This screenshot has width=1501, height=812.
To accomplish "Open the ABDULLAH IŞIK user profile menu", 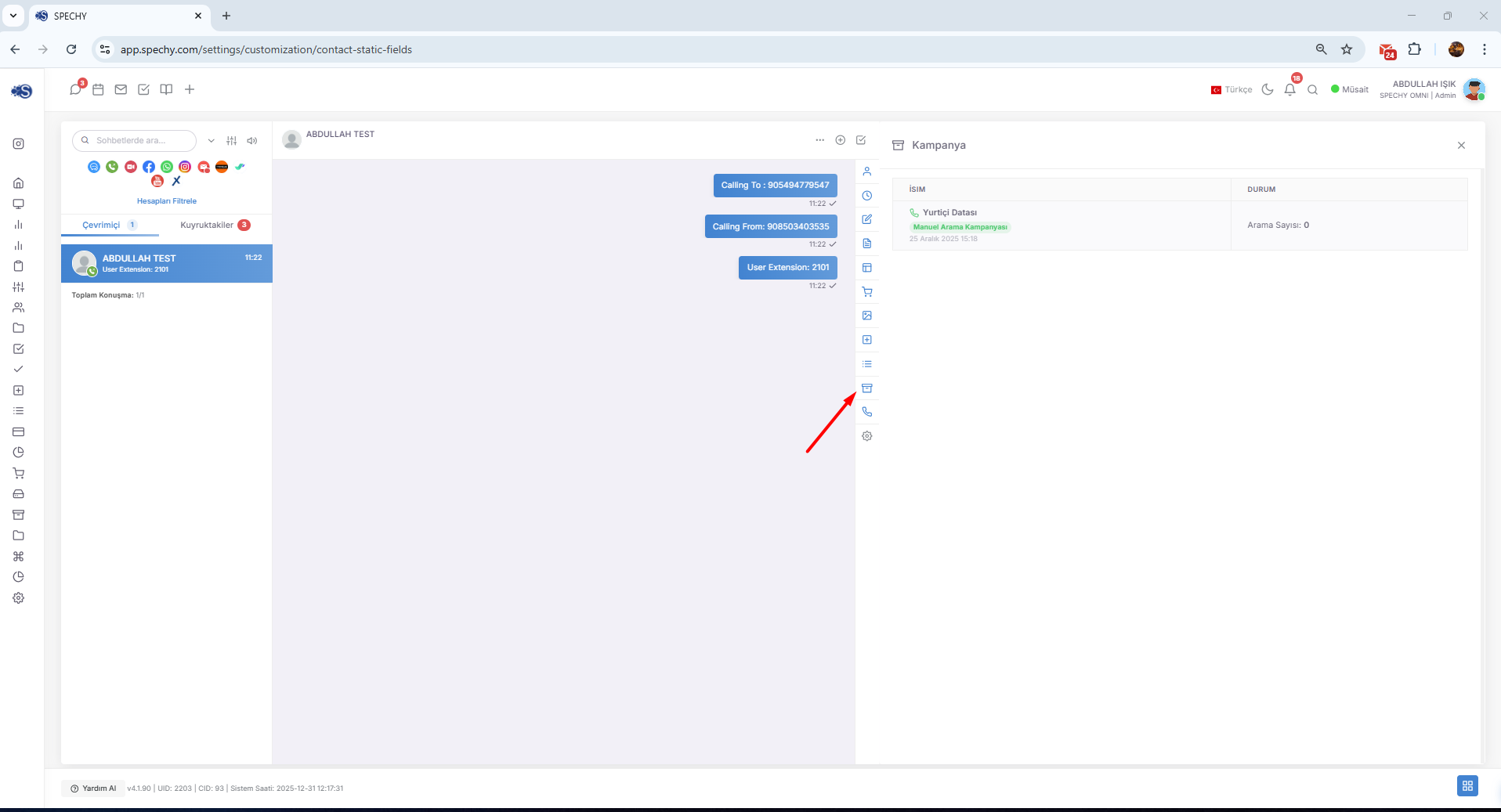I will pyautogui.click(x=1432, y=89).
